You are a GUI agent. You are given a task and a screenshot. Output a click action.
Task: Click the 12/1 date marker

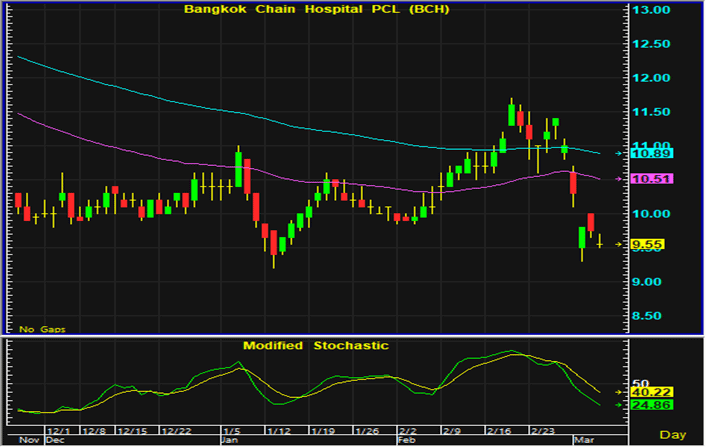pos(59,431)
